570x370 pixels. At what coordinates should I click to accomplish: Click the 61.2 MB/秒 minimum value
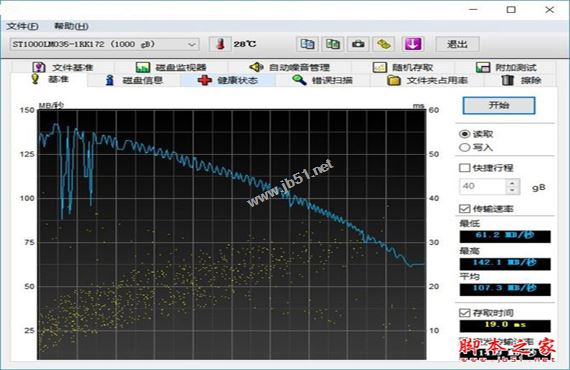pos(505,236)
